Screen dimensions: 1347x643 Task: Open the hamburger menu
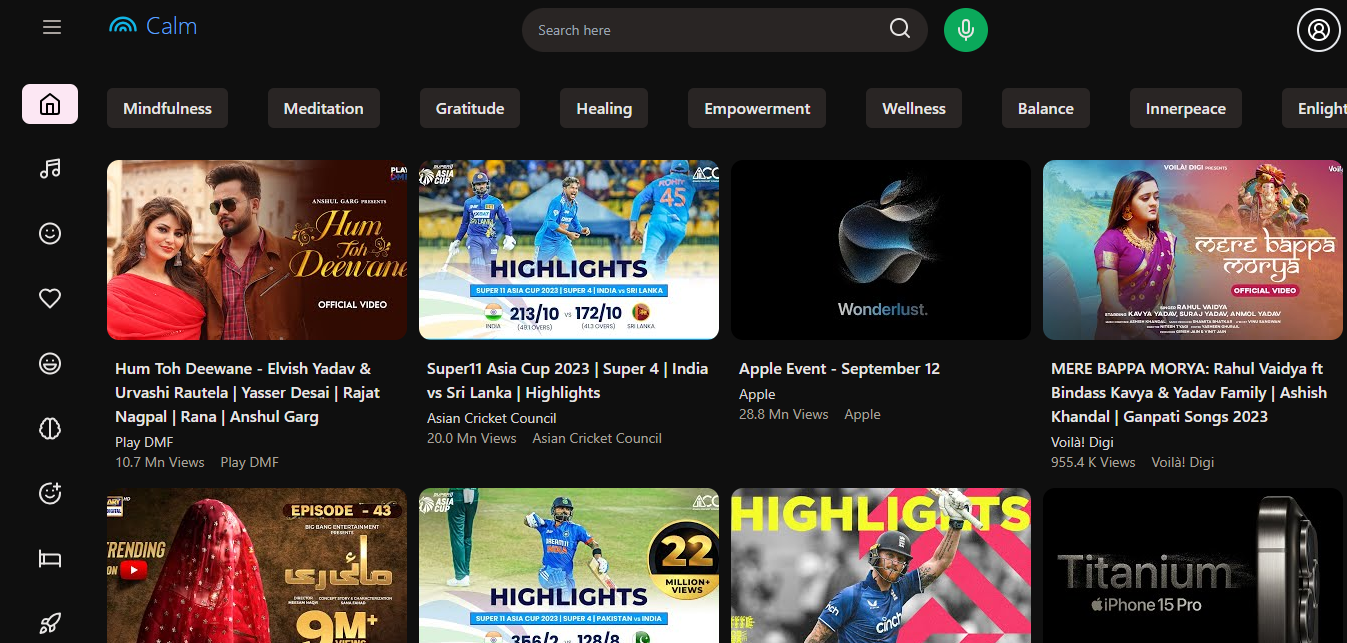(52, 28)
